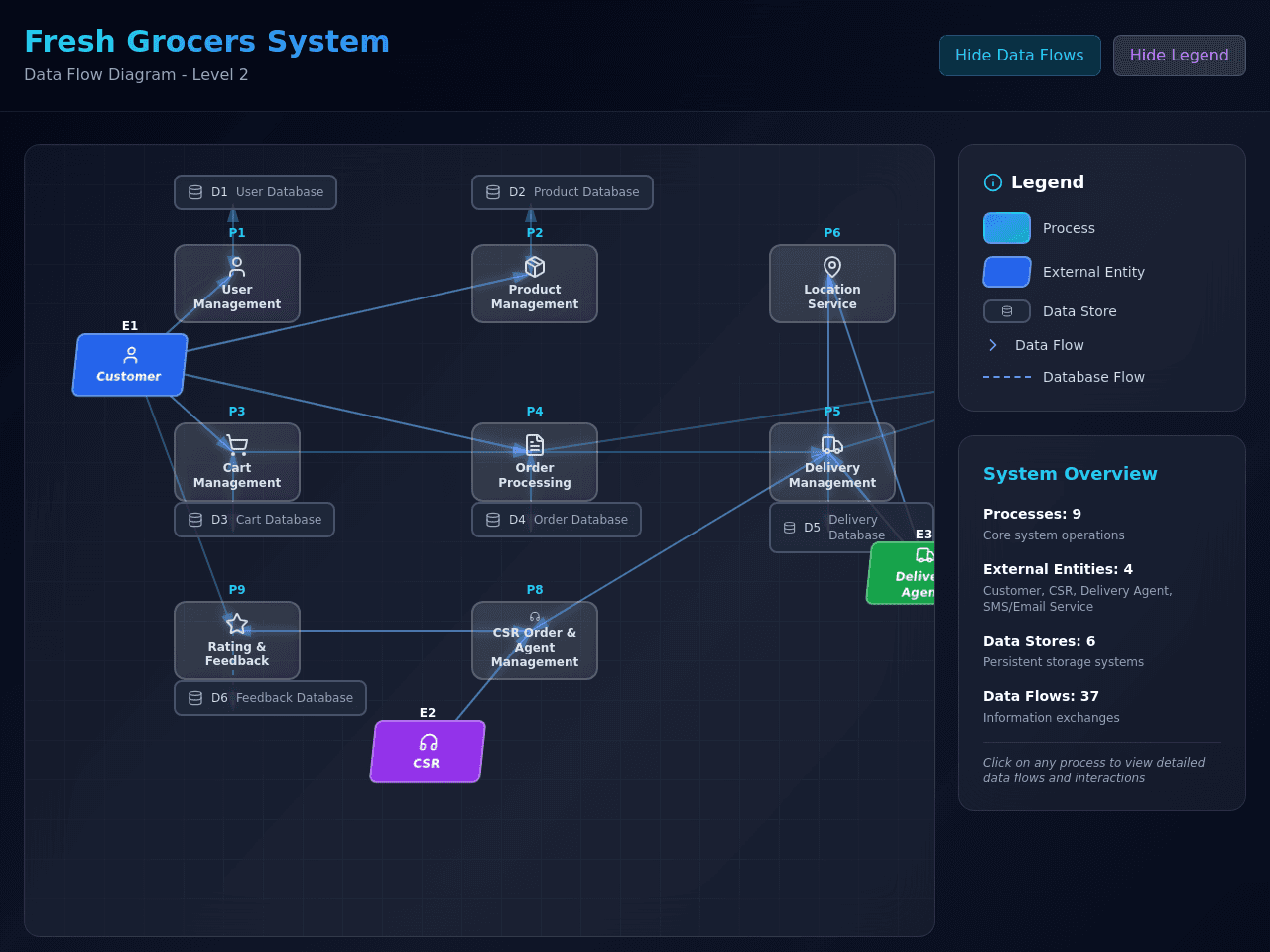Viewport: 1270px width, 952px height.
Task: Click the D2 Product Database cylinder icon
Action: pyautogui.click(x=493, y=192)
